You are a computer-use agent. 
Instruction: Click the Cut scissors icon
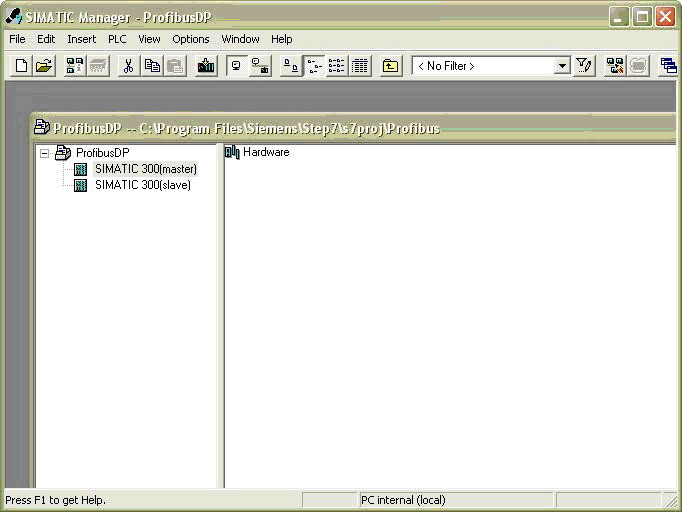coord(128,66)
